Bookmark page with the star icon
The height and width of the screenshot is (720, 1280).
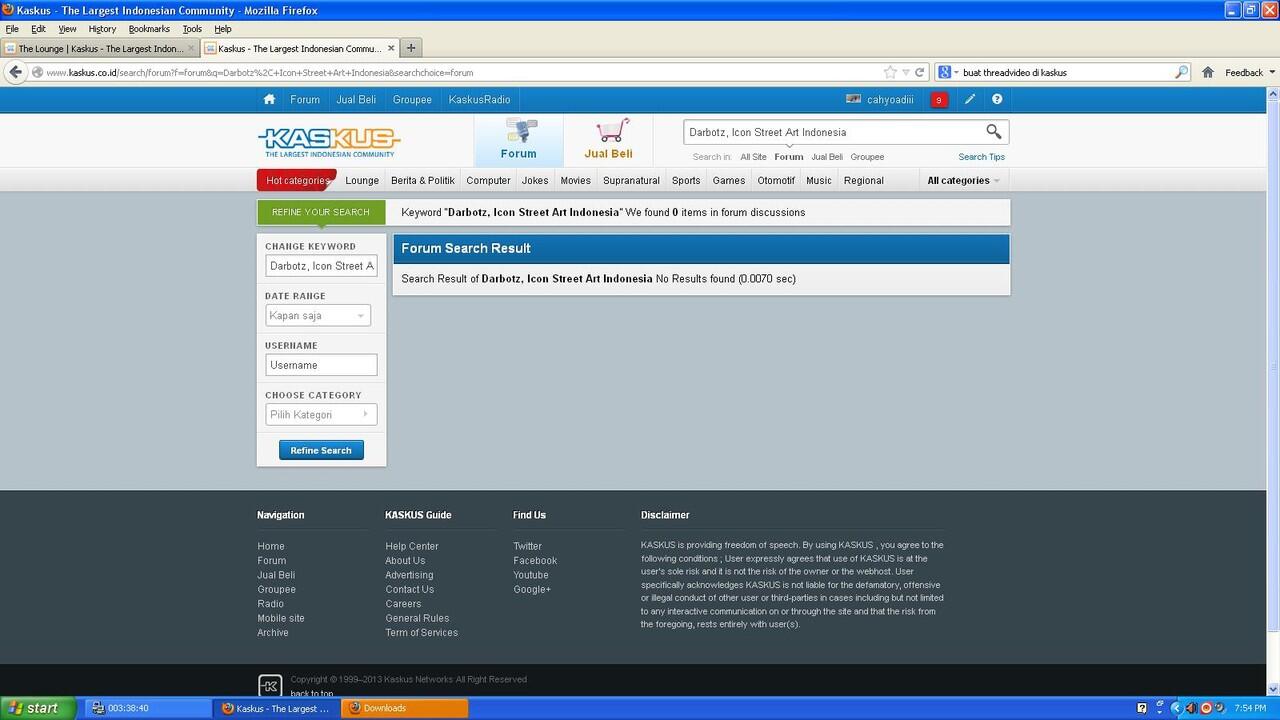point(890,72)
